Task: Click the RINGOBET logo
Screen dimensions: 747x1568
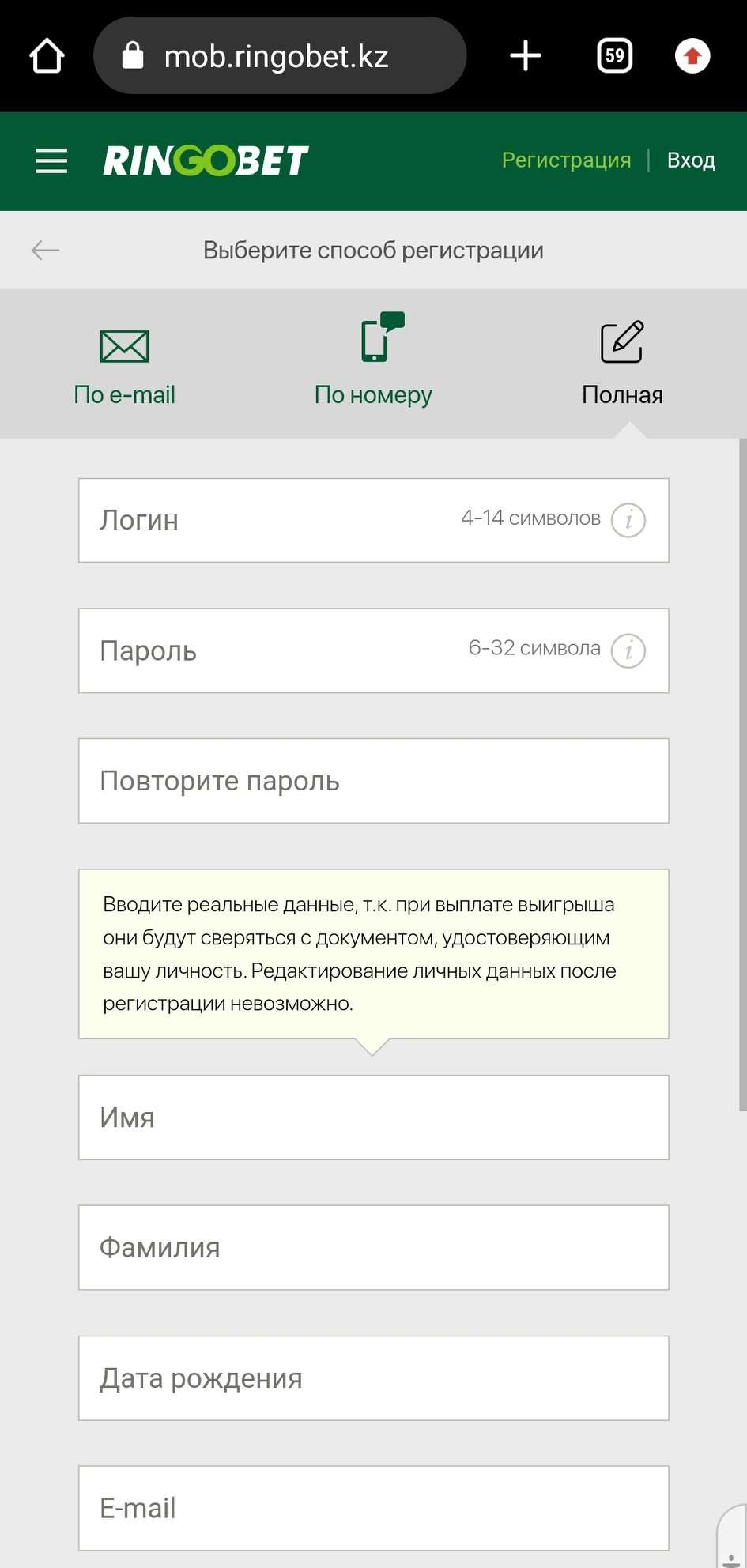Action: 206,160
